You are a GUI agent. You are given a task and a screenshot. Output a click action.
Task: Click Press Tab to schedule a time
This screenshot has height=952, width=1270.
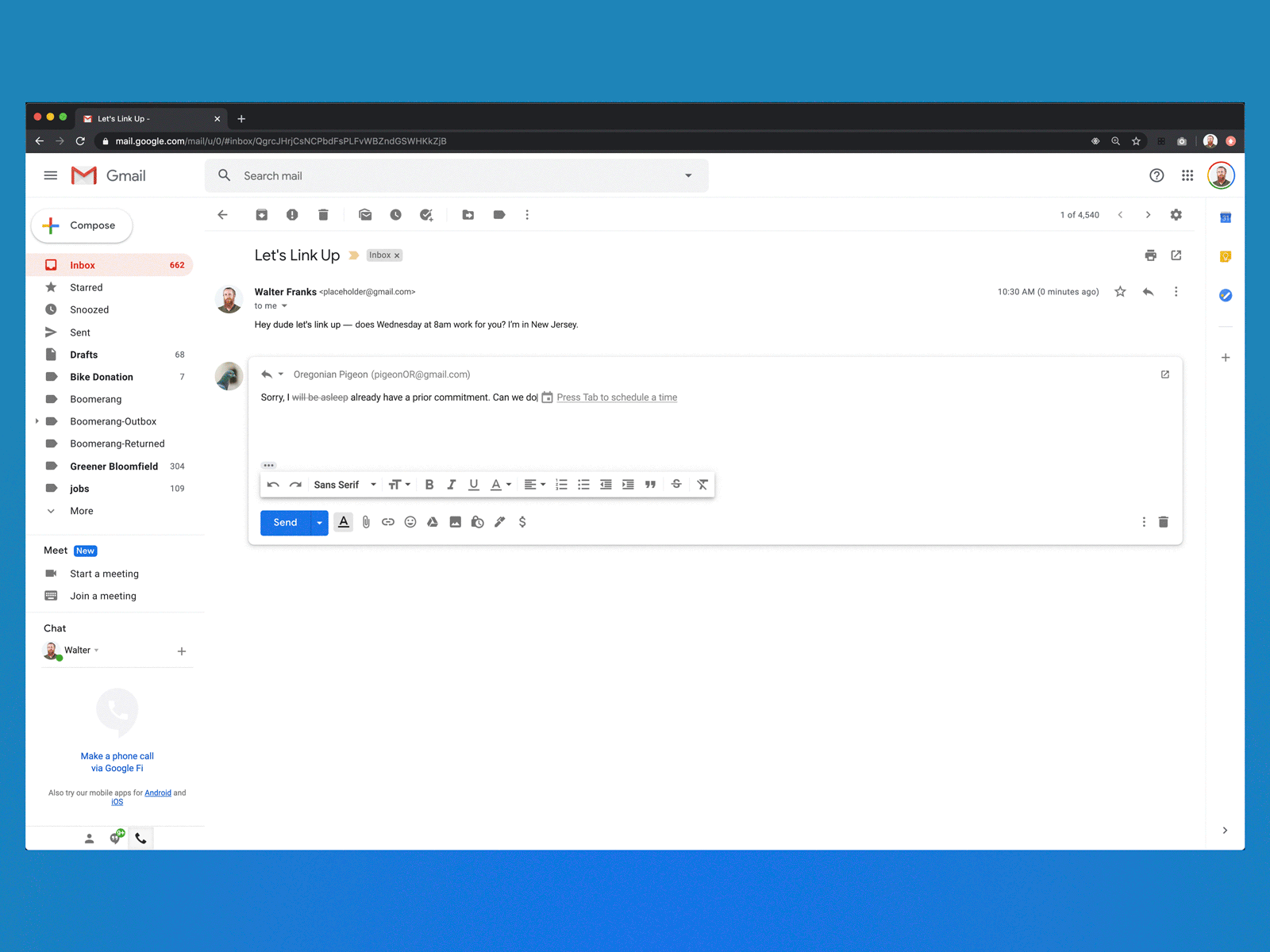coord(617,397)
